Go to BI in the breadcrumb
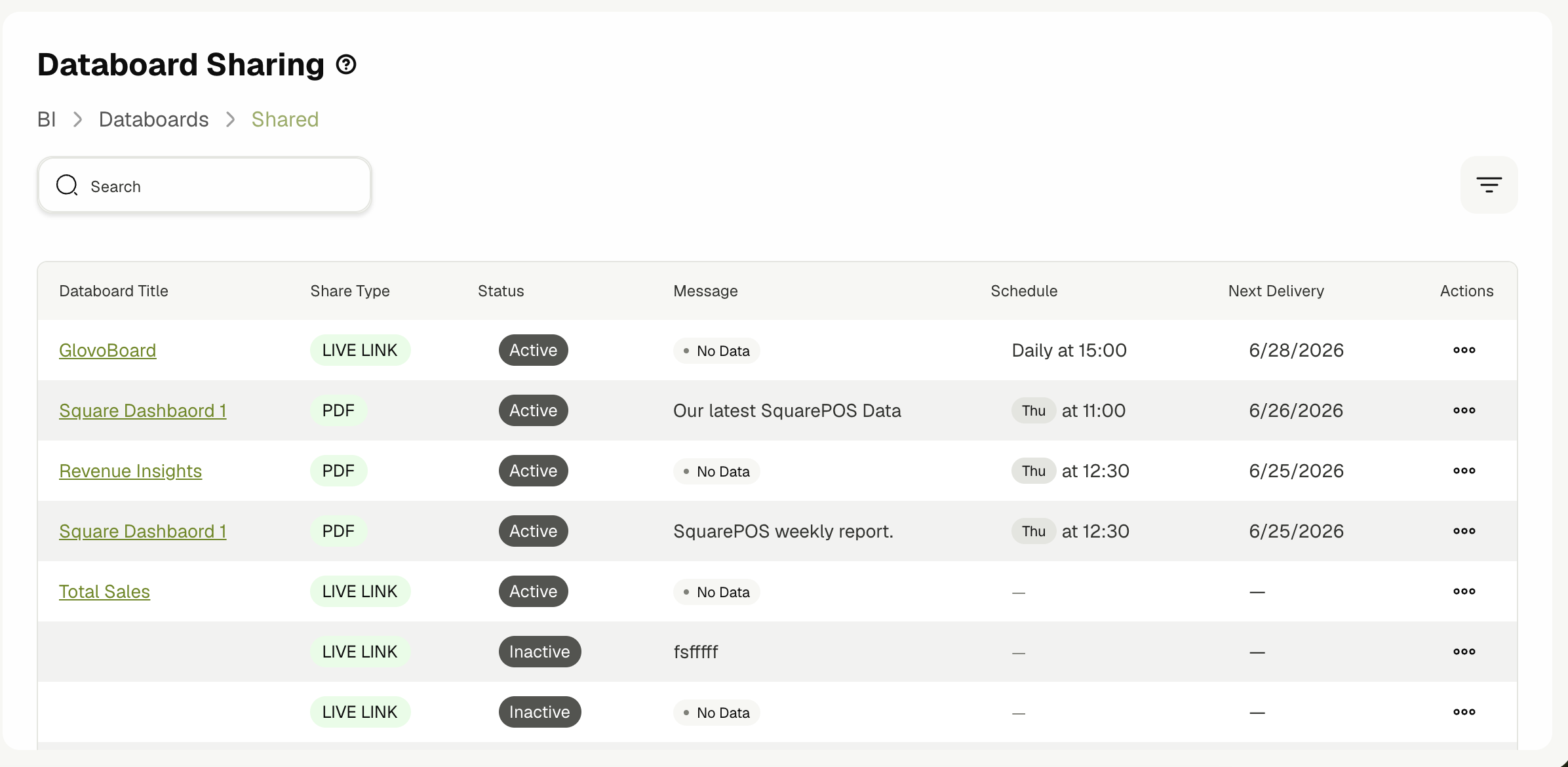The height and width of the screenshot is (767, 1568). (47, 119)
